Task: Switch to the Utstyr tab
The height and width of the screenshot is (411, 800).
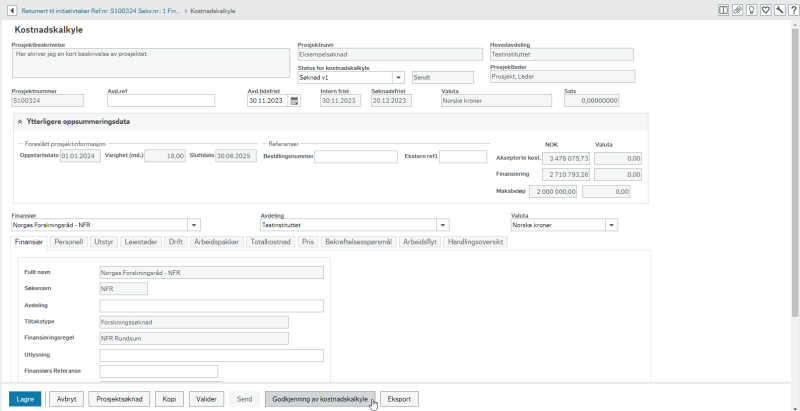Action: click(x=105, y=242)
